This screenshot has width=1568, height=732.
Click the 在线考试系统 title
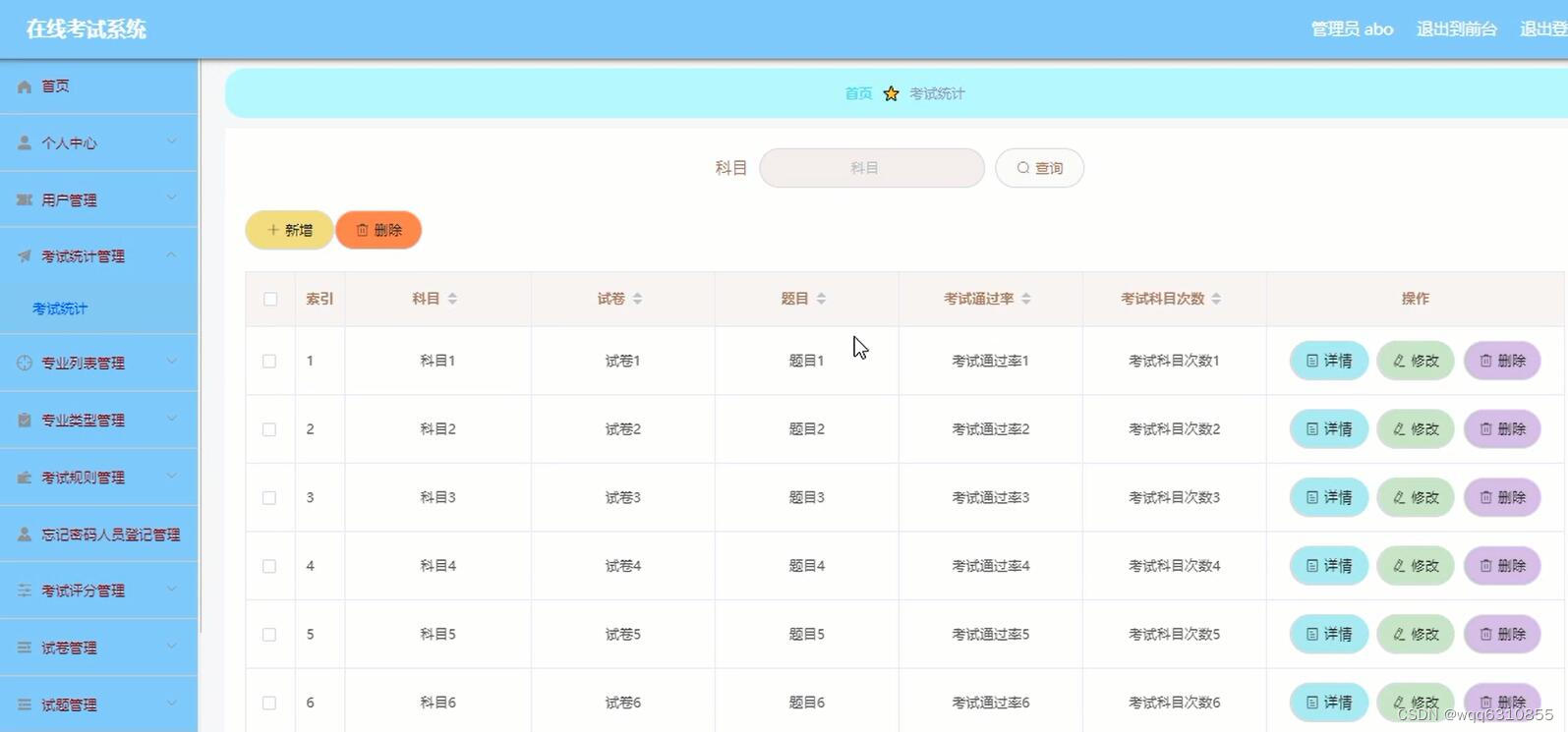[x=87, y=29]
